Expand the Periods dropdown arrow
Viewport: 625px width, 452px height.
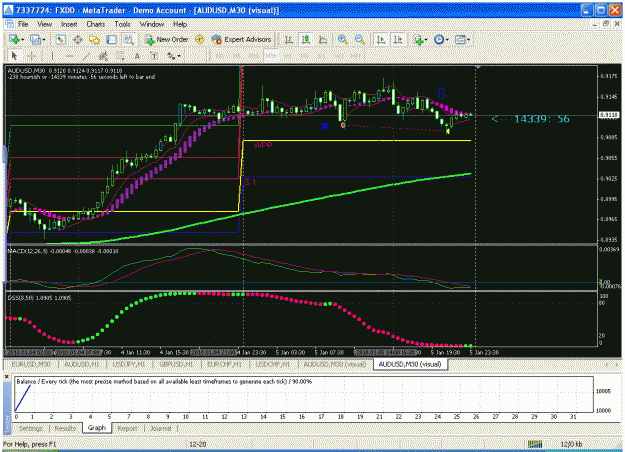447,39
